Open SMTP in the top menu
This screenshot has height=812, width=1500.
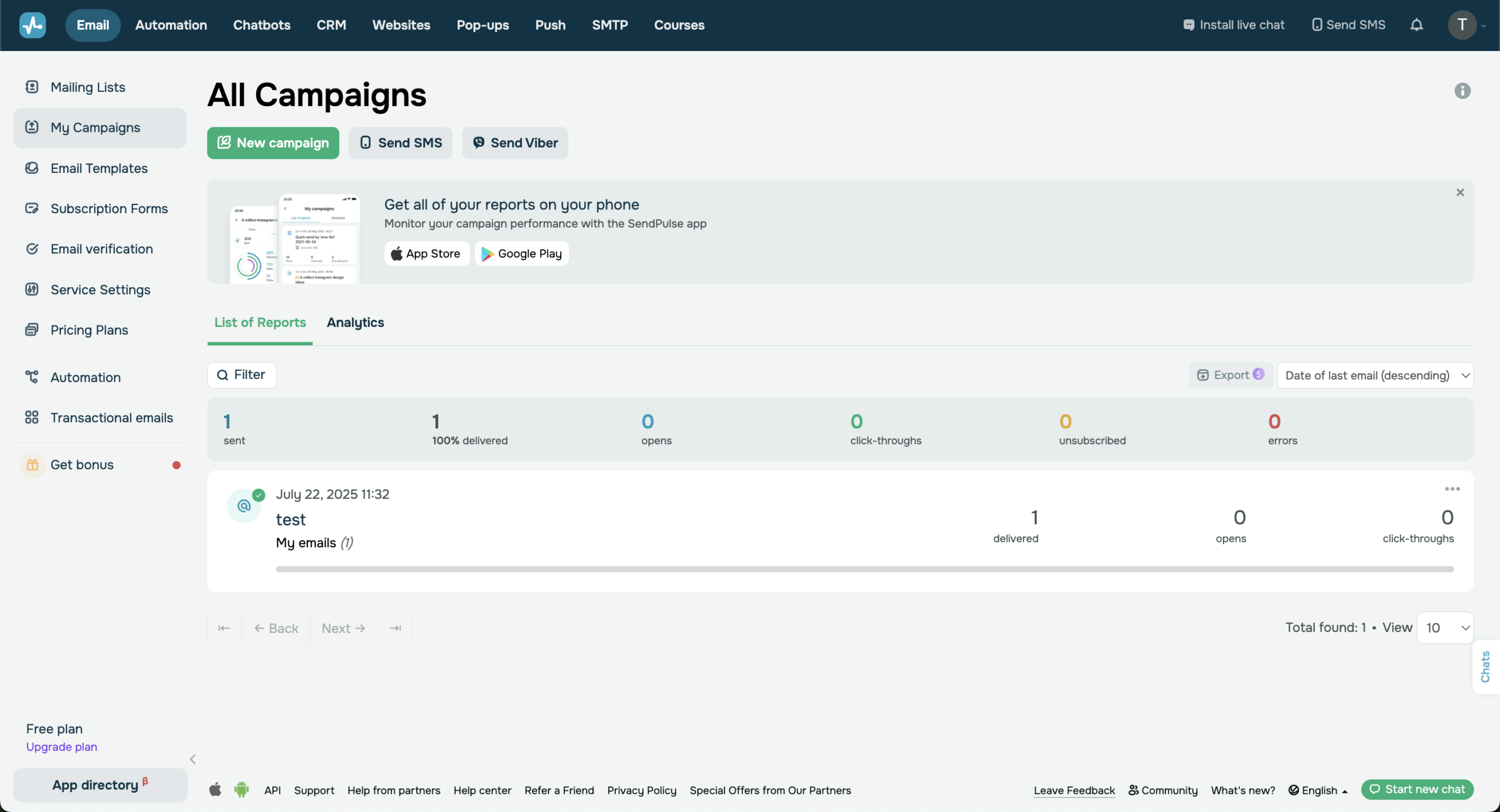click(x=610, y=25)
